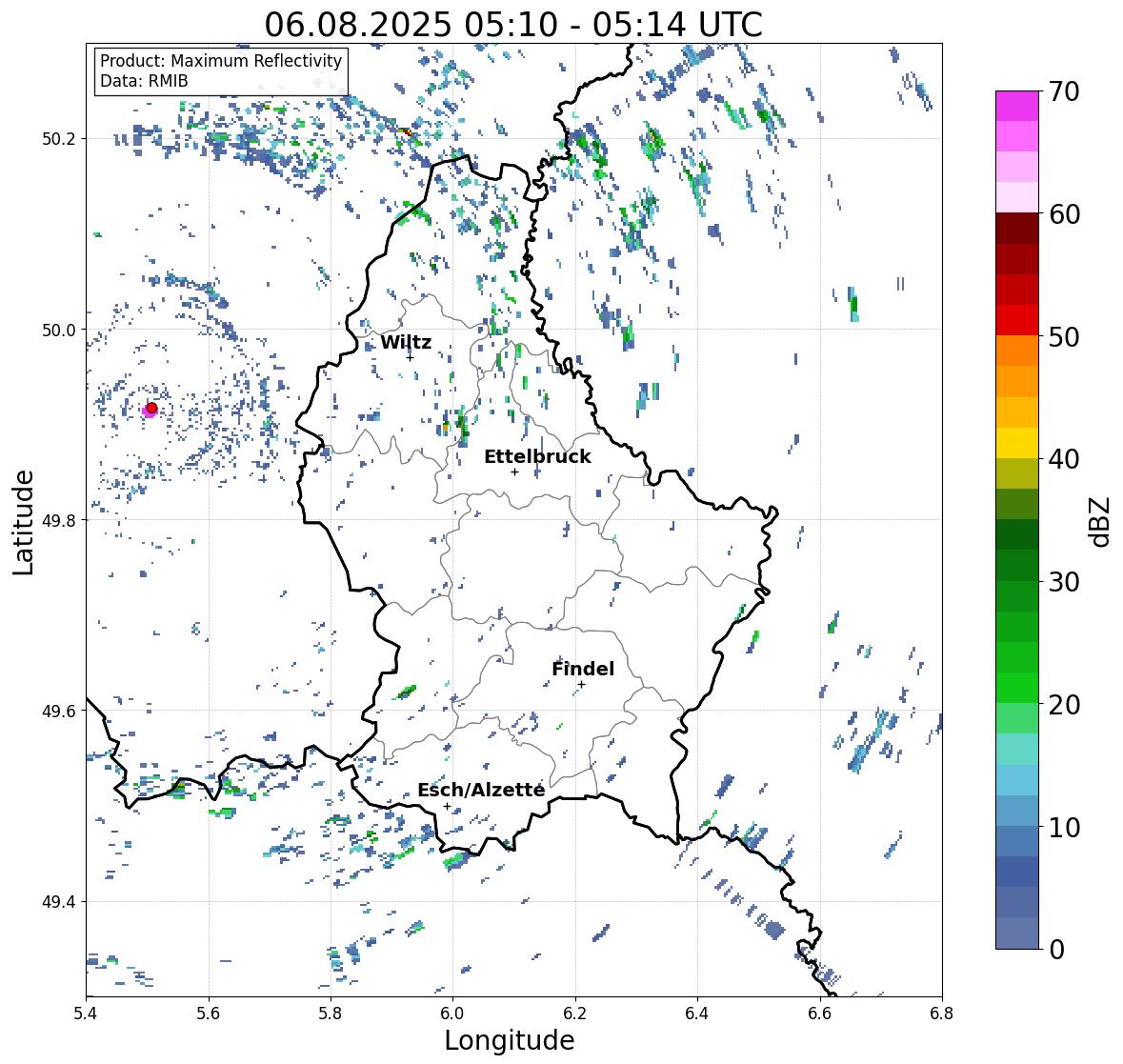1123x1064 pixels.
Task: Click the Esch/Alzette city label
Action: 481,790
